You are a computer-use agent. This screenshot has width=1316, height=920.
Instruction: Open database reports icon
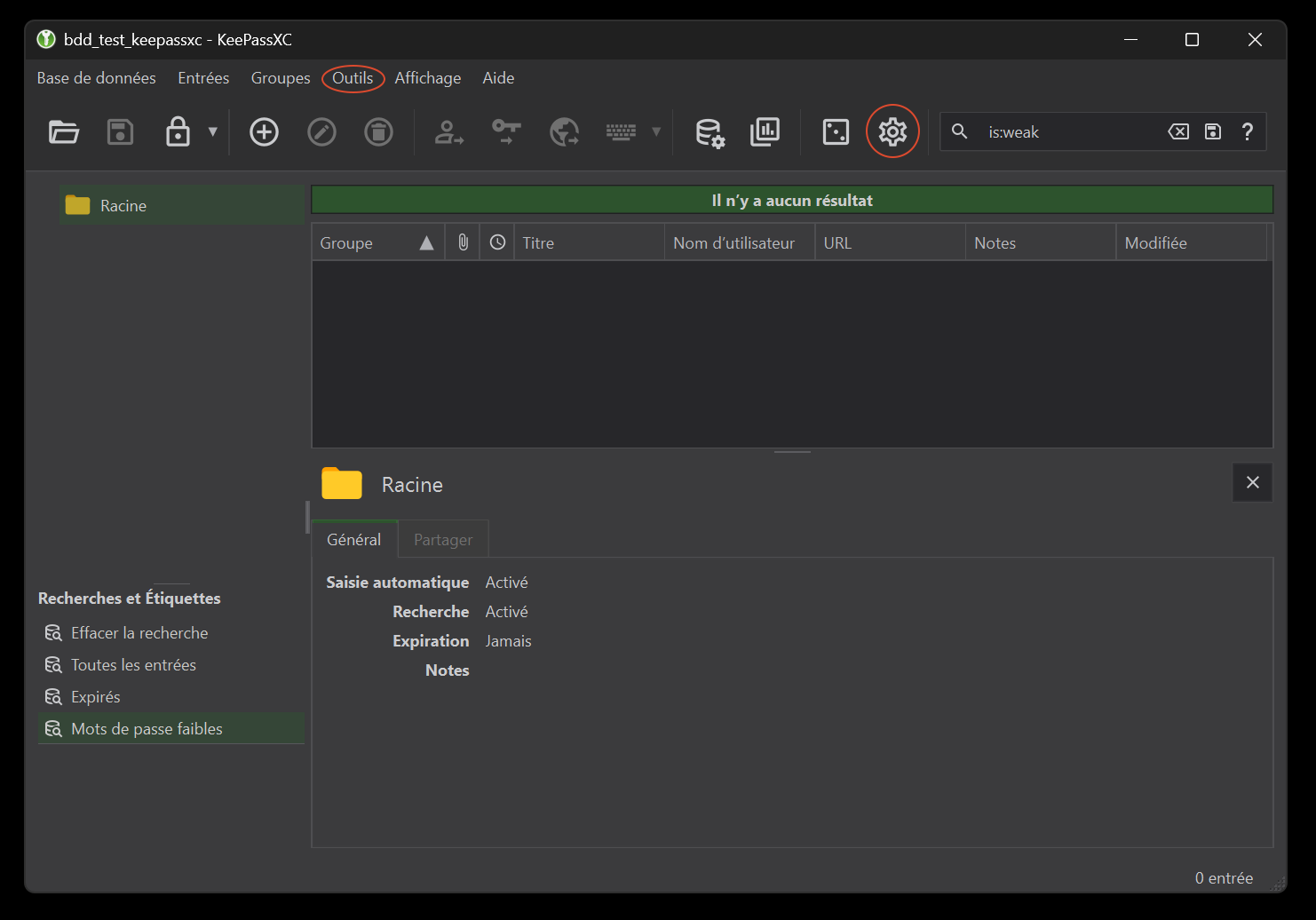coord(765,132)
